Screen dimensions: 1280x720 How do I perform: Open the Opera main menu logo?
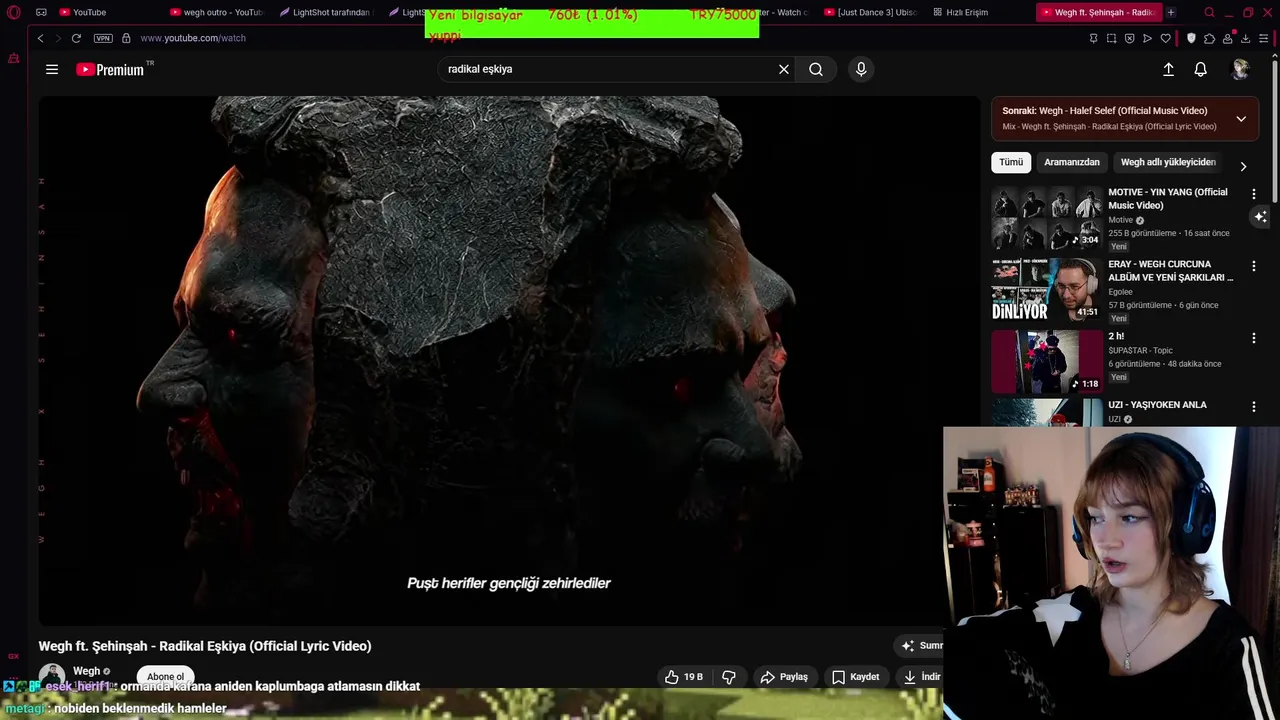click(x=13, y=12)
